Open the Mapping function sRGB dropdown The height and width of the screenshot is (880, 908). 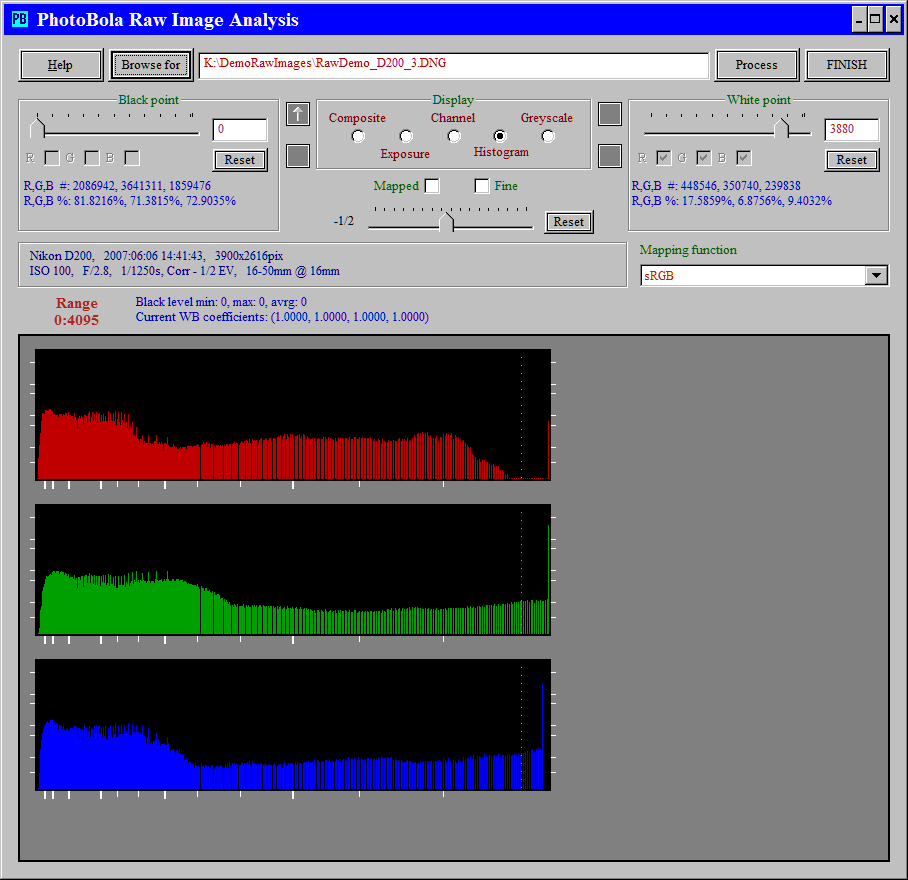(876, 276)
